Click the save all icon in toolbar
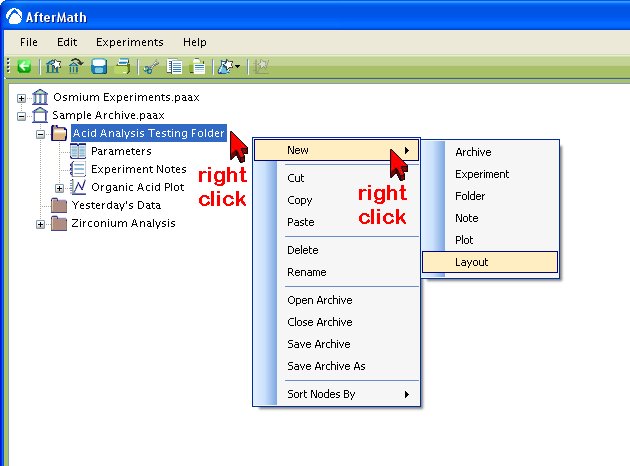Viewport: 630px width, 466px height. click(x=123, y=66)
